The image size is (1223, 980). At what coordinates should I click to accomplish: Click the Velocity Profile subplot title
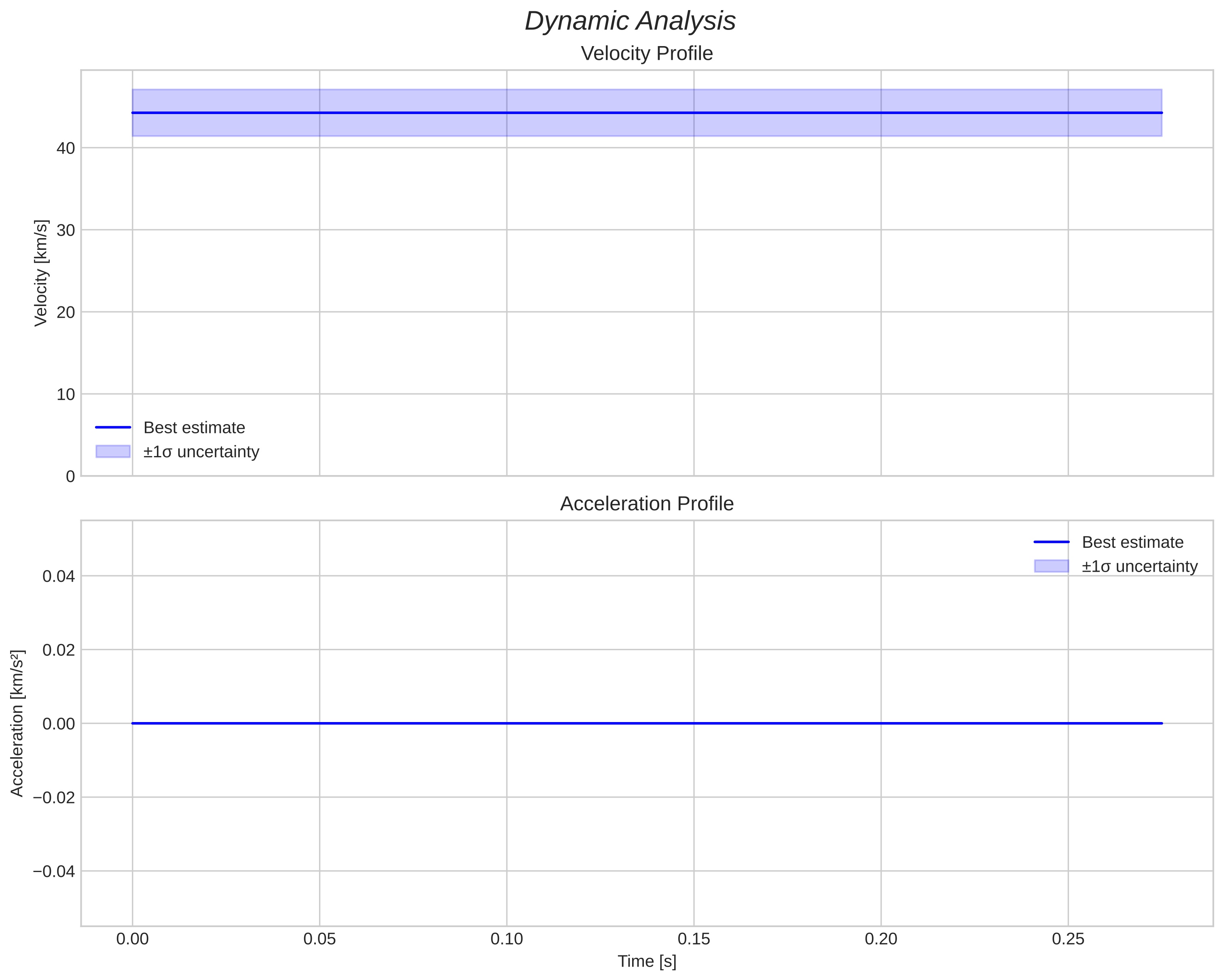[x=647, y=53]
